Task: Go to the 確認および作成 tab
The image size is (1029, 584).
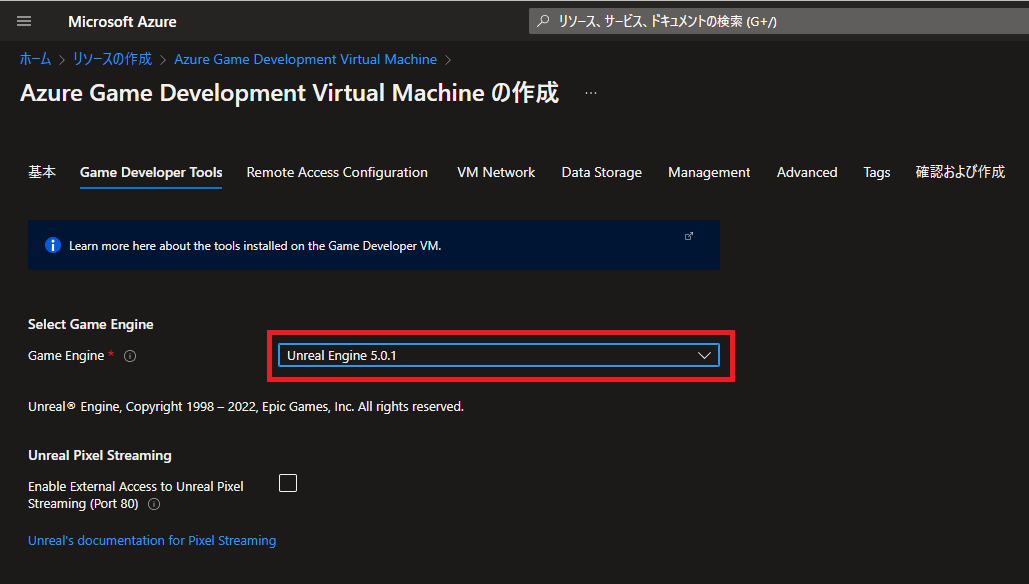Action: coord(960,172)
